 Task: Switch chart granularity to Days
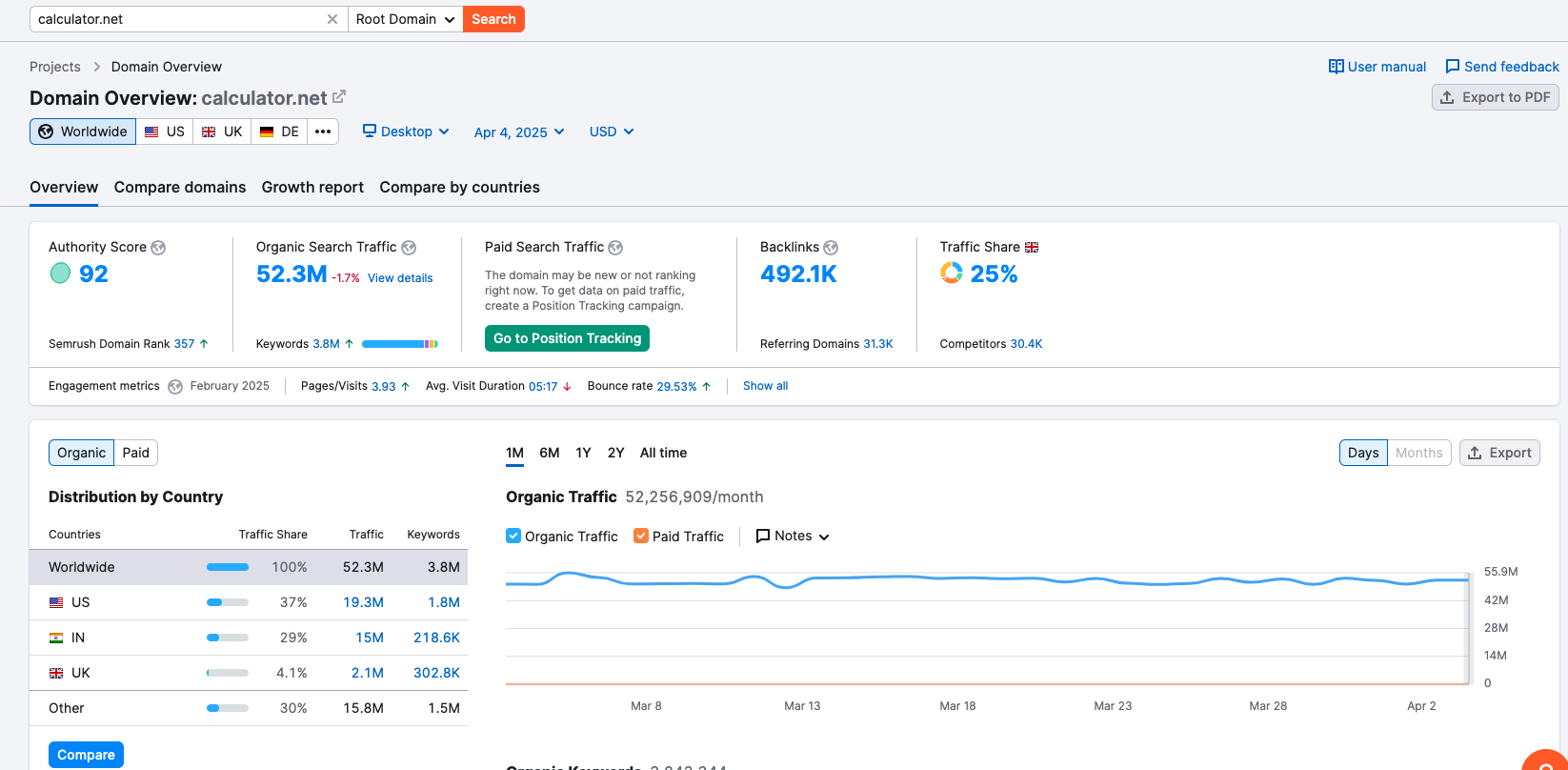1363,453
